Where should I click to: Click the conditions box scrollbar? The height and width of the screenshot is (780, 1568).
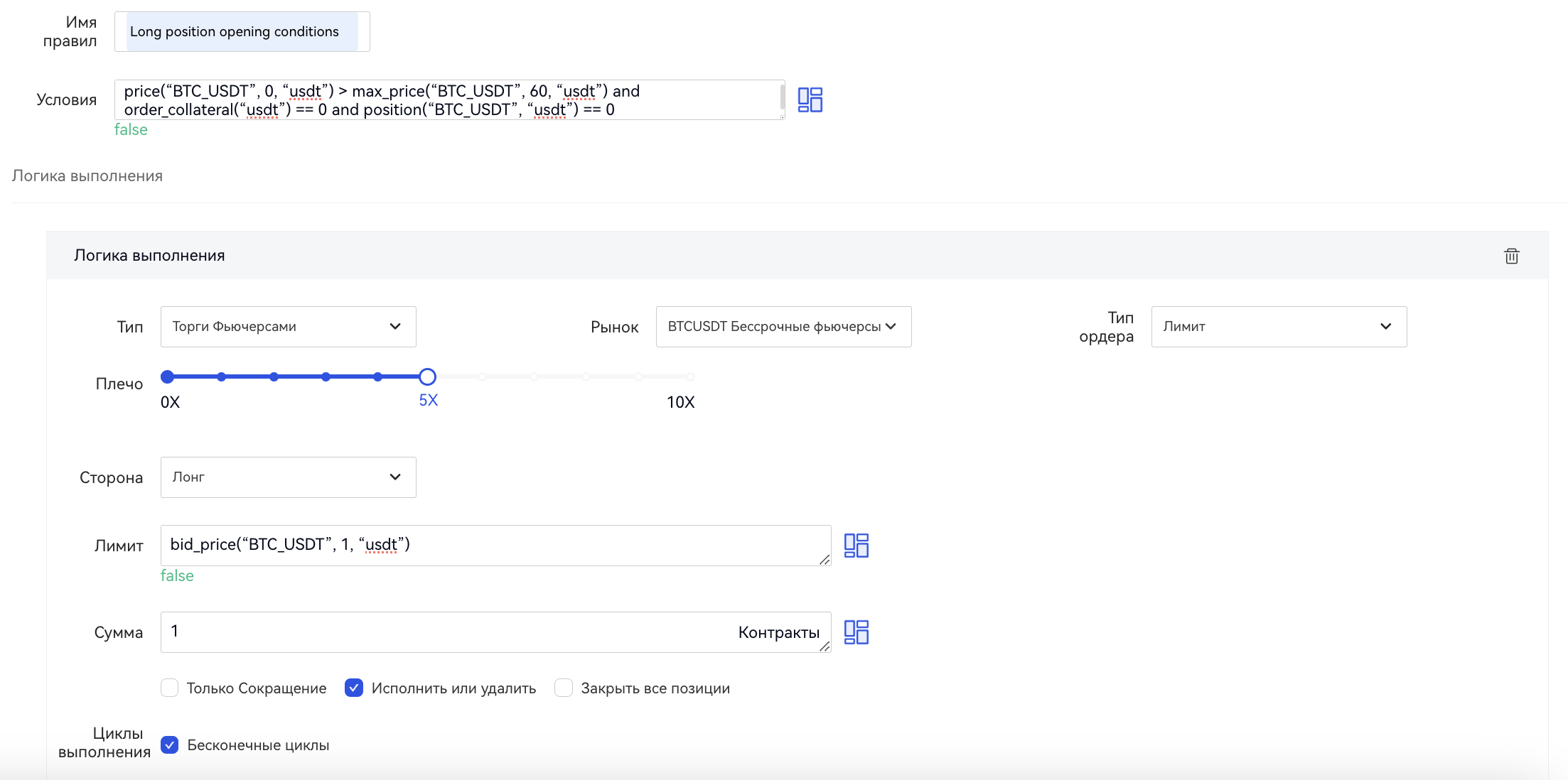[782, 98]
